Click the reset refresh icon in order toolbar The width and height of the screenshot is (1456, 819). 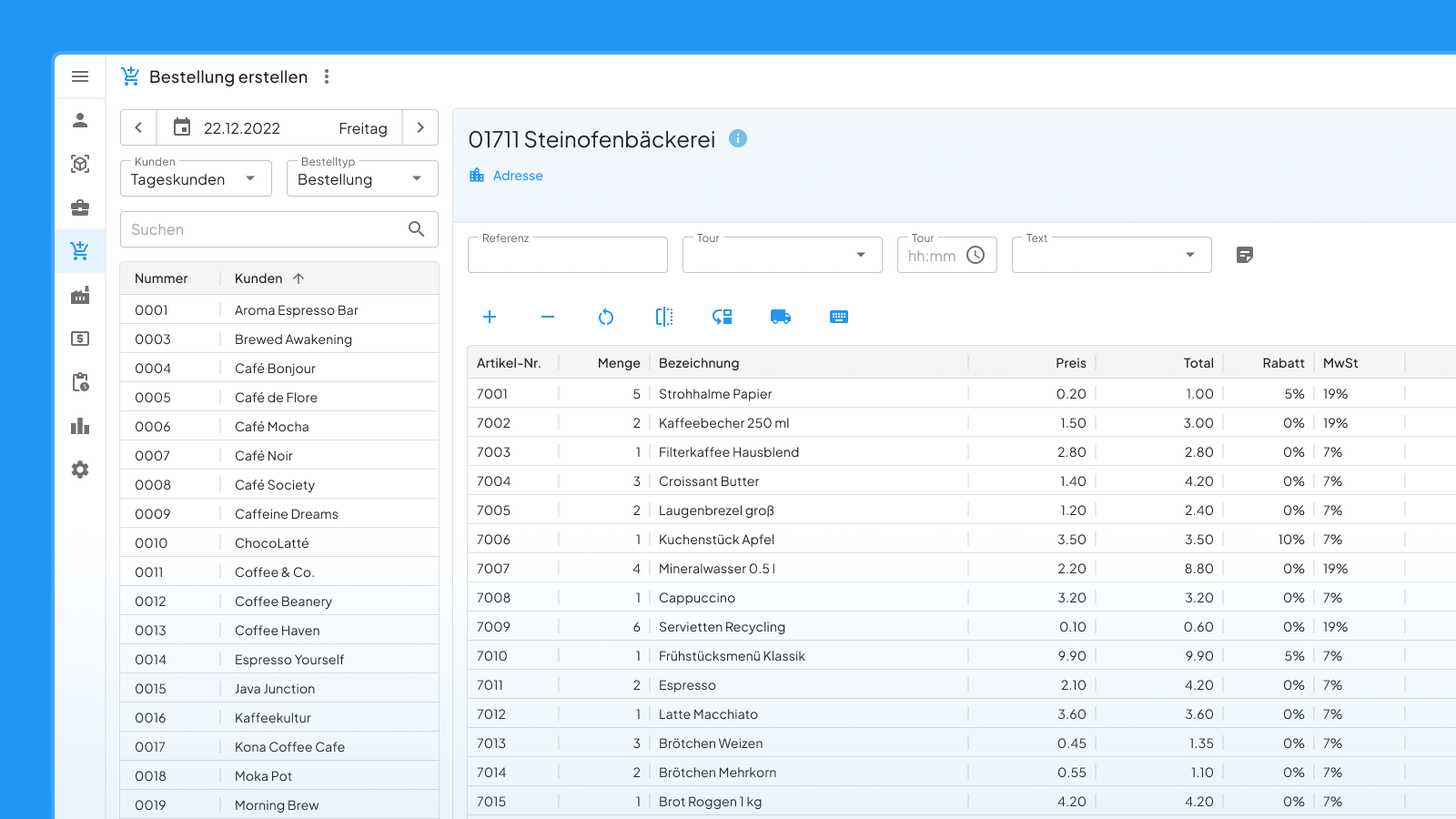point(606,317)
